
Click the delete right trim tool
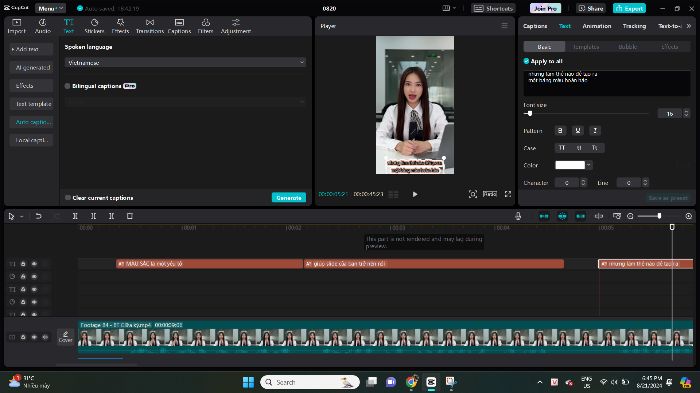click(x=111, y=216)
